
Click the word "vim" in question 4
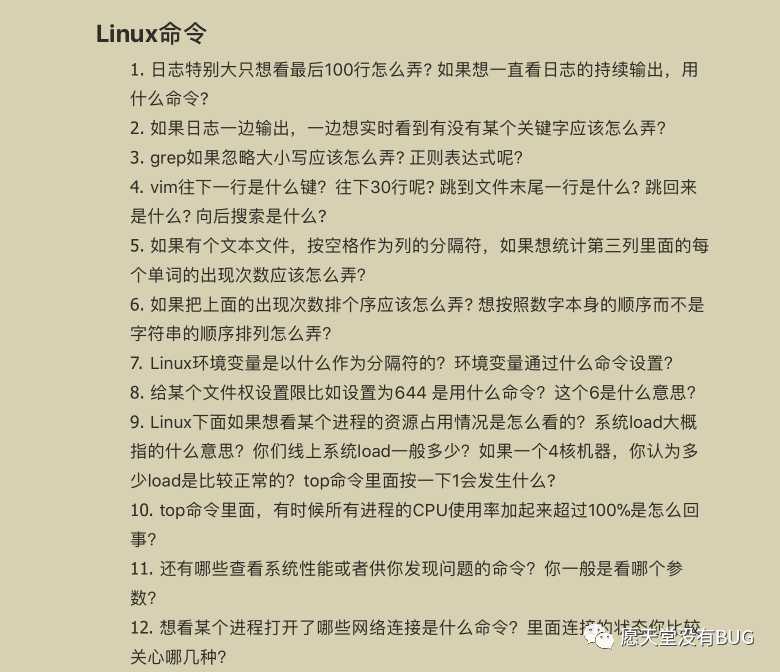pos(164,187)
